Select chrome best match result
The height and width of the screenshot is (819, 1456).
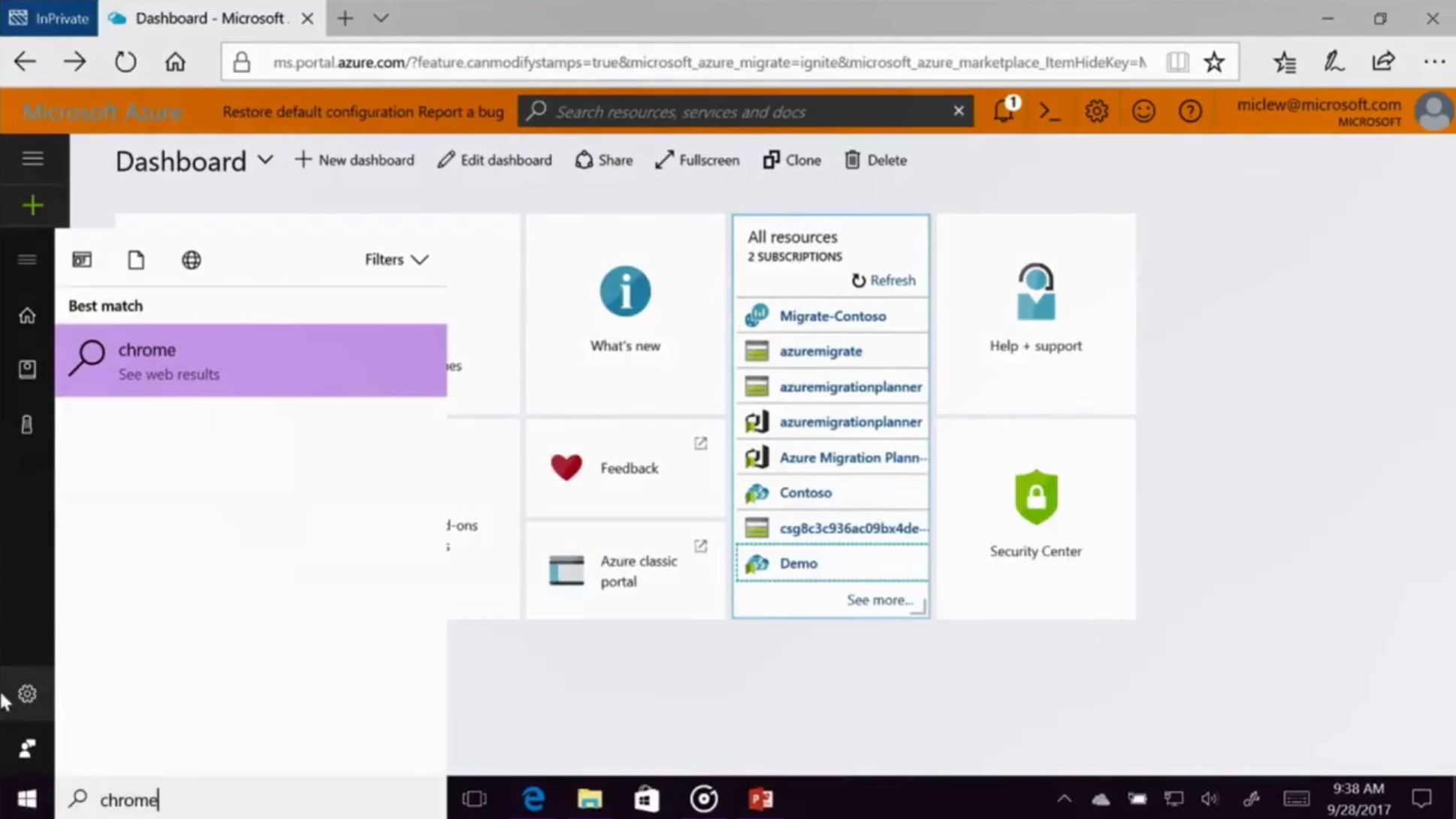tap(250, 361)
